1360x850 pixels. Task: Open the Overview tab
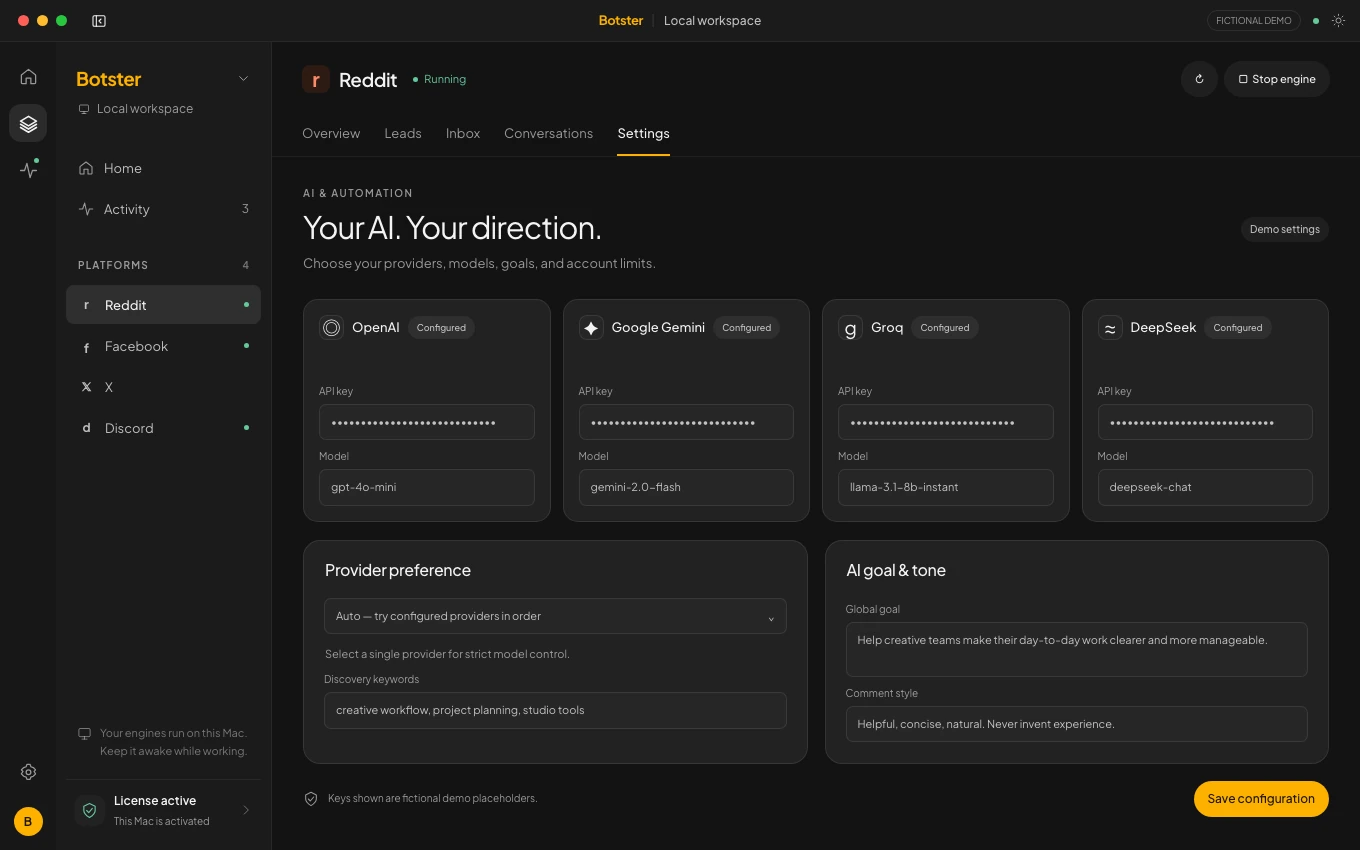tap(331, 133)
